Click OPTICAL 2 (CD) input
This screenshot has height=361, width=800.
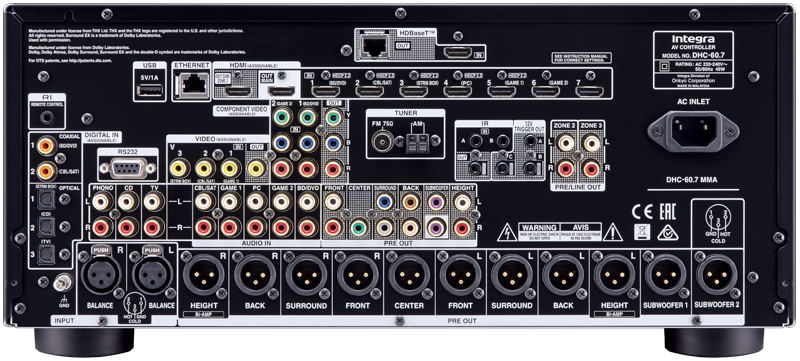tap(46, 226)
